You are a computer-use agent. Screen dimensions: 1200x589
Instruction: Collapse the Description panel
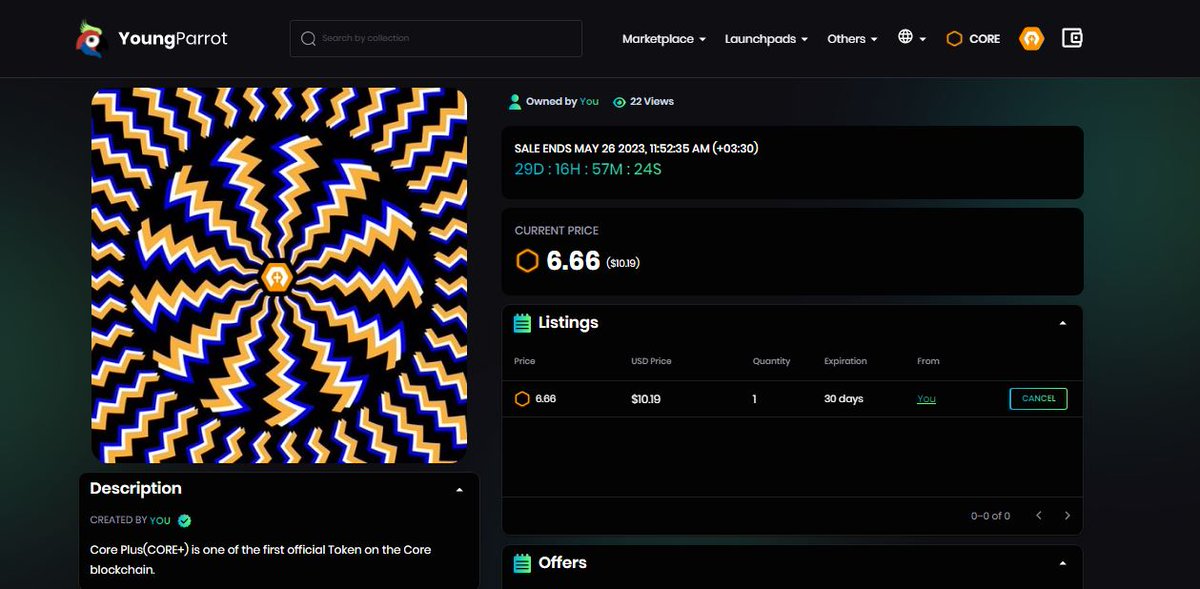(x=459, y=488)
